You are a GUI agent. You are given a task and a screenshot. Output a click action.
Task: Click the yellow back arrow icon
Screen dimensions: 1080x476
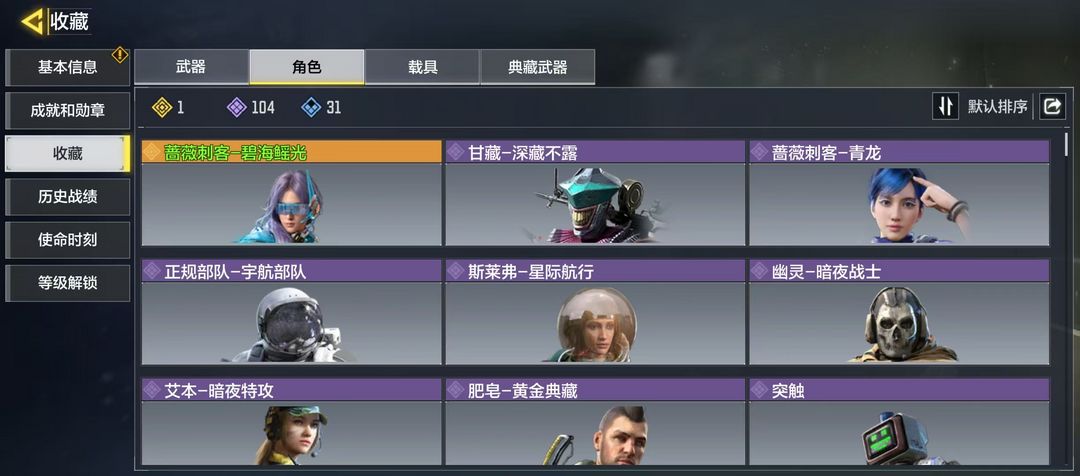[x=32, y=22]
